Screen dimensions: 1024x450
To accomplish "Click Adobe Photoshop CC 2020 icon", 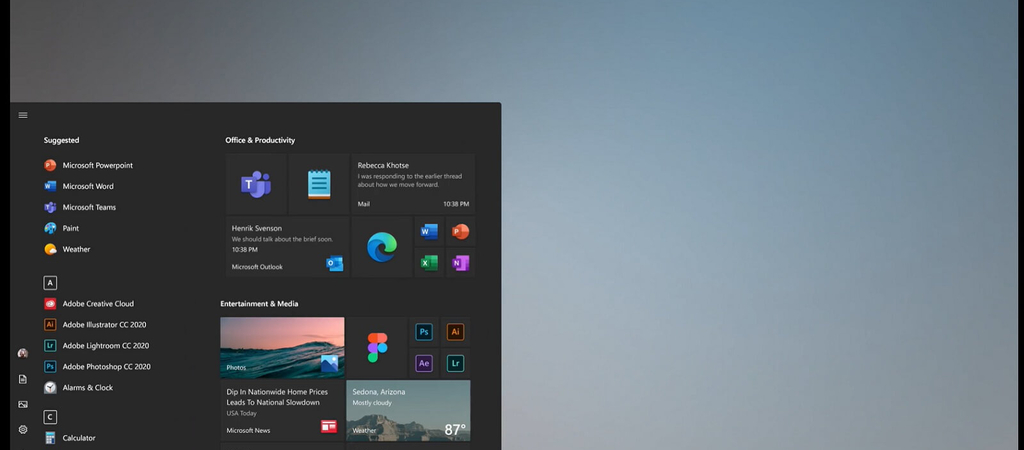I will point(50,366).
